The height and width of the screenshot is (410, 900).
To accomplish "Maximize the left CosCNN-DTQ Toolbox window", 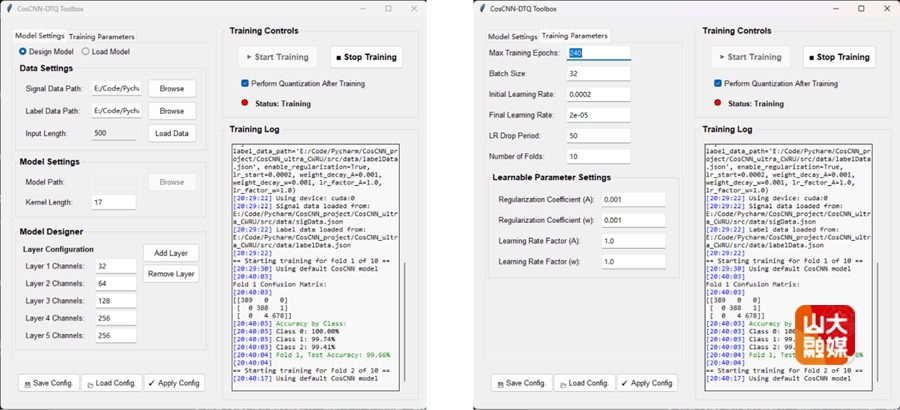I will click(x=388, y=9).
